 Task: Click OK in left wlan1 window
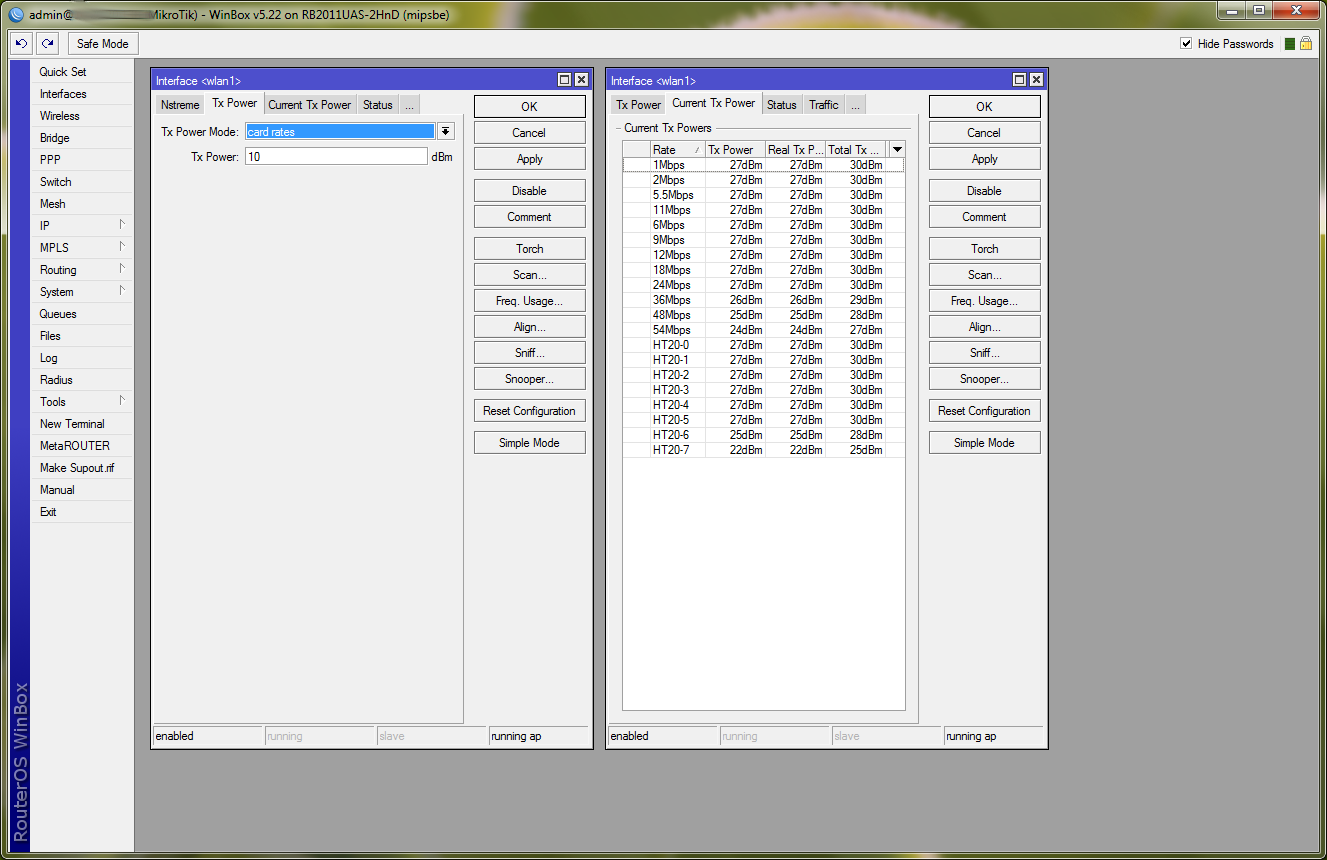[x=530, y=107]
